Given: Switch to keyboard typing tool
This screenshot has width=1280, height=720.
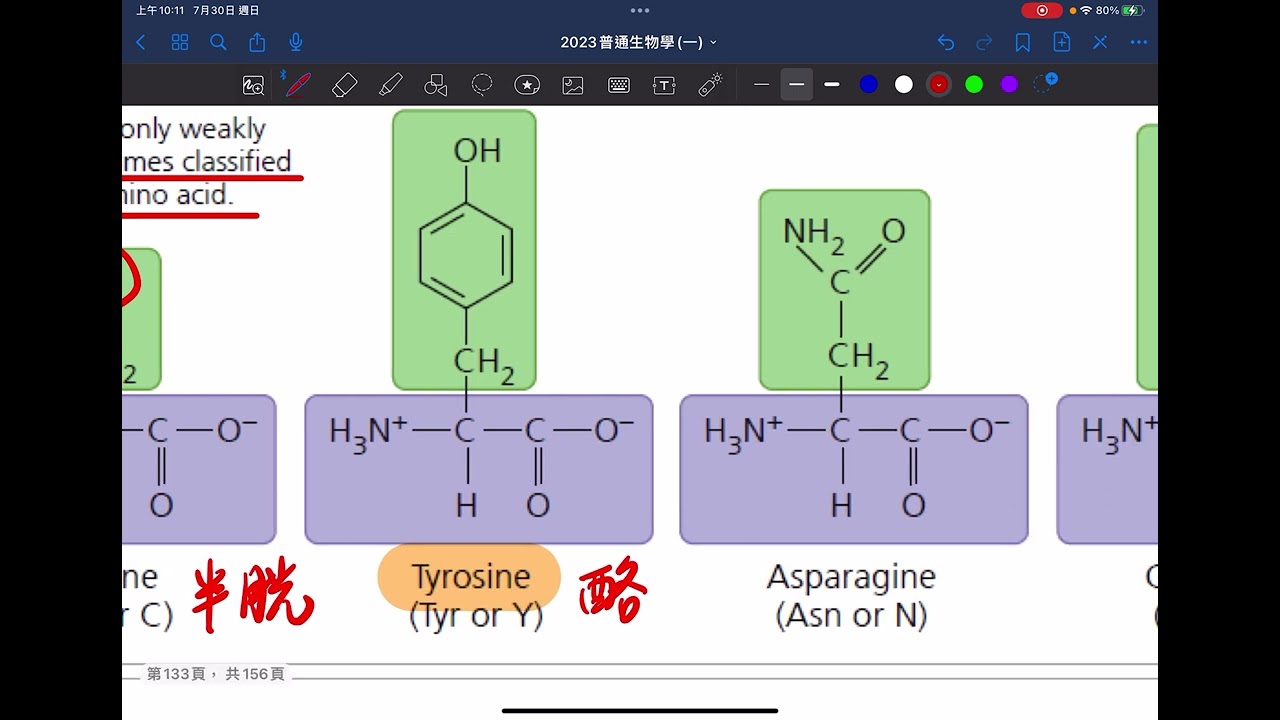Looking at the screenshot, I should pos(619,85).
